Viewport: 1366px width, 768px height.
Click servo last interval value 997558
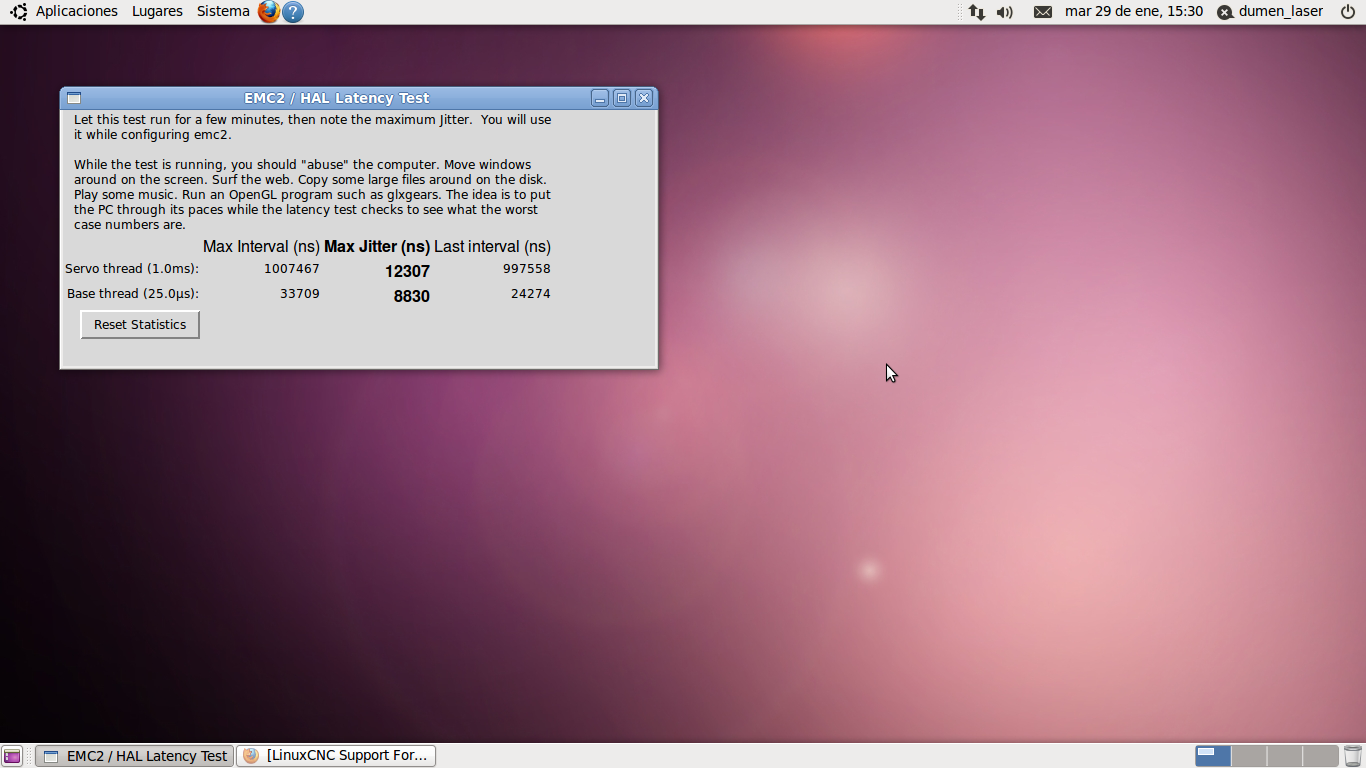(x=527, y=269)
